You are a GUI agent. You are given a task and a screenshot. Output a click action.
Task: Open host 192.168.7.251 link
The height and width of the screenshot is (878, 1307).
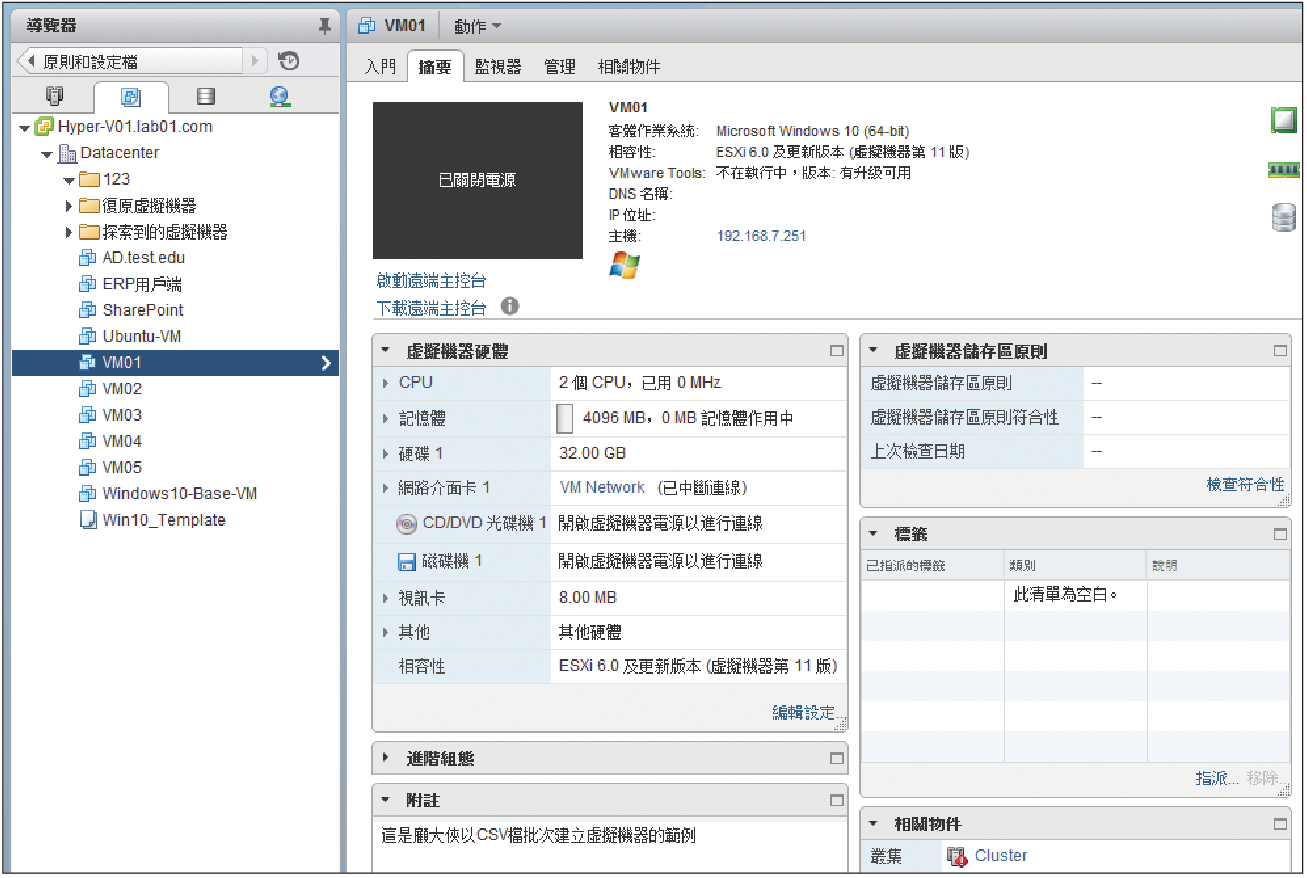[x=762, y=236]
